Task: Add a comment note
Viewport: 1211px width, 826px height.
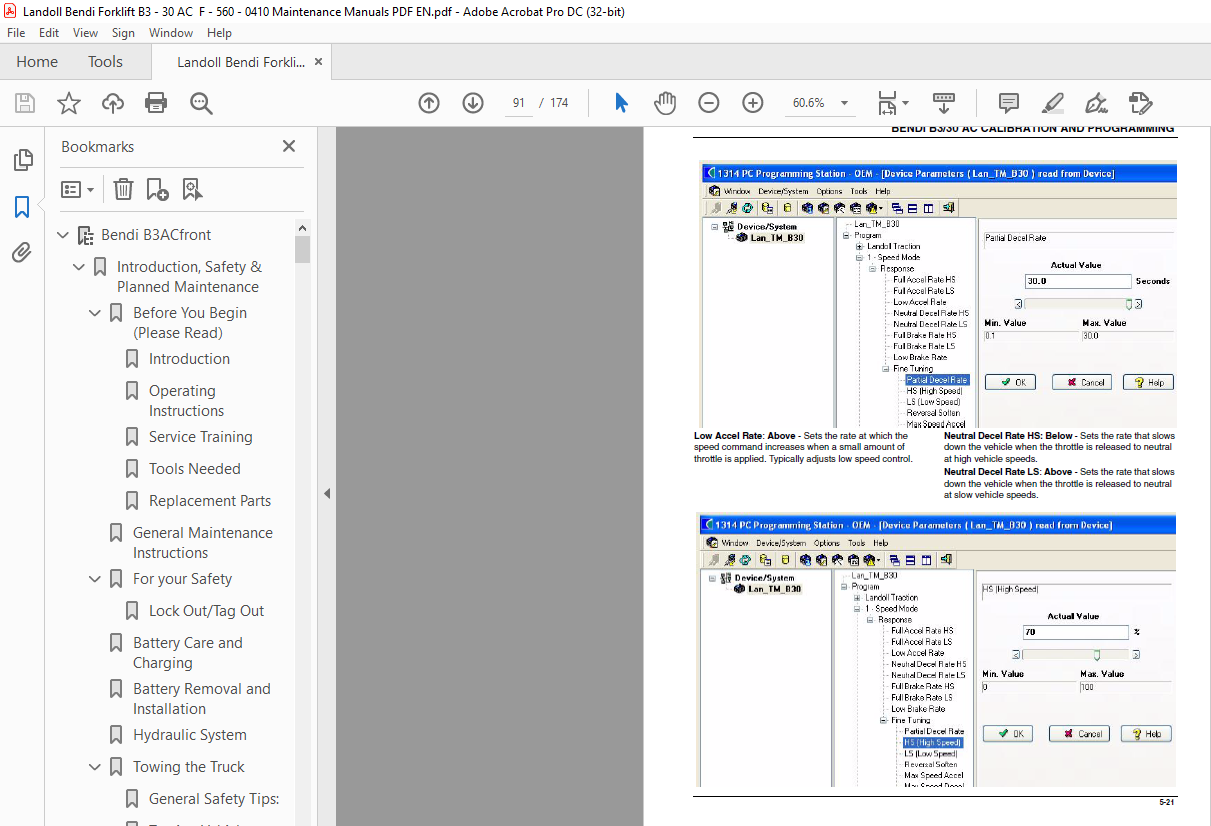Action: coord(1009,103)
